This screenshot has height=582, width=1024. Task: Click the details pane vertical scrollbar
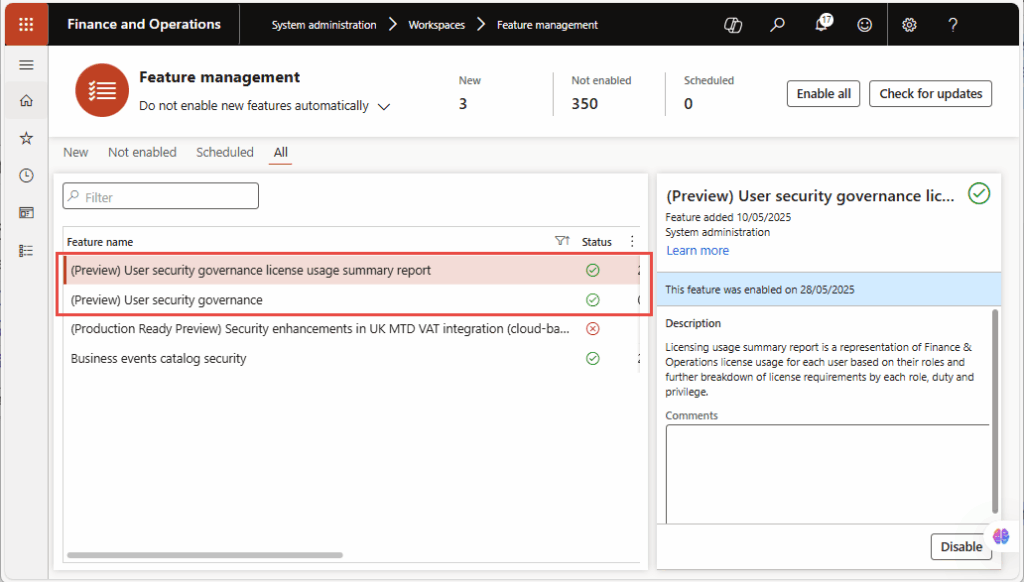(x=995, y=412)
